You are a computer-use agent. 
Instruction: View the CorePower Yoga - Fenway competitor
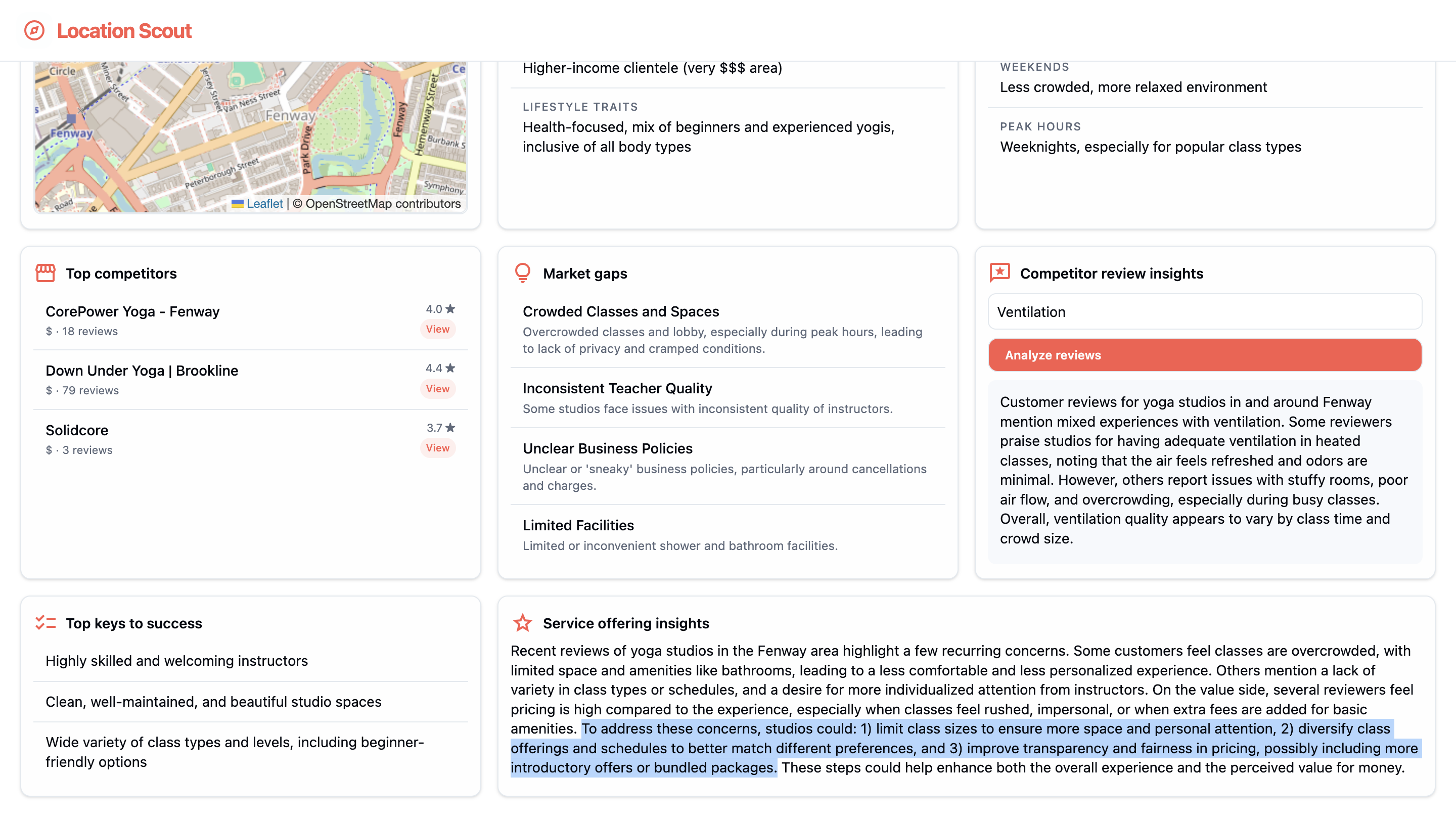tap(437, 329)
